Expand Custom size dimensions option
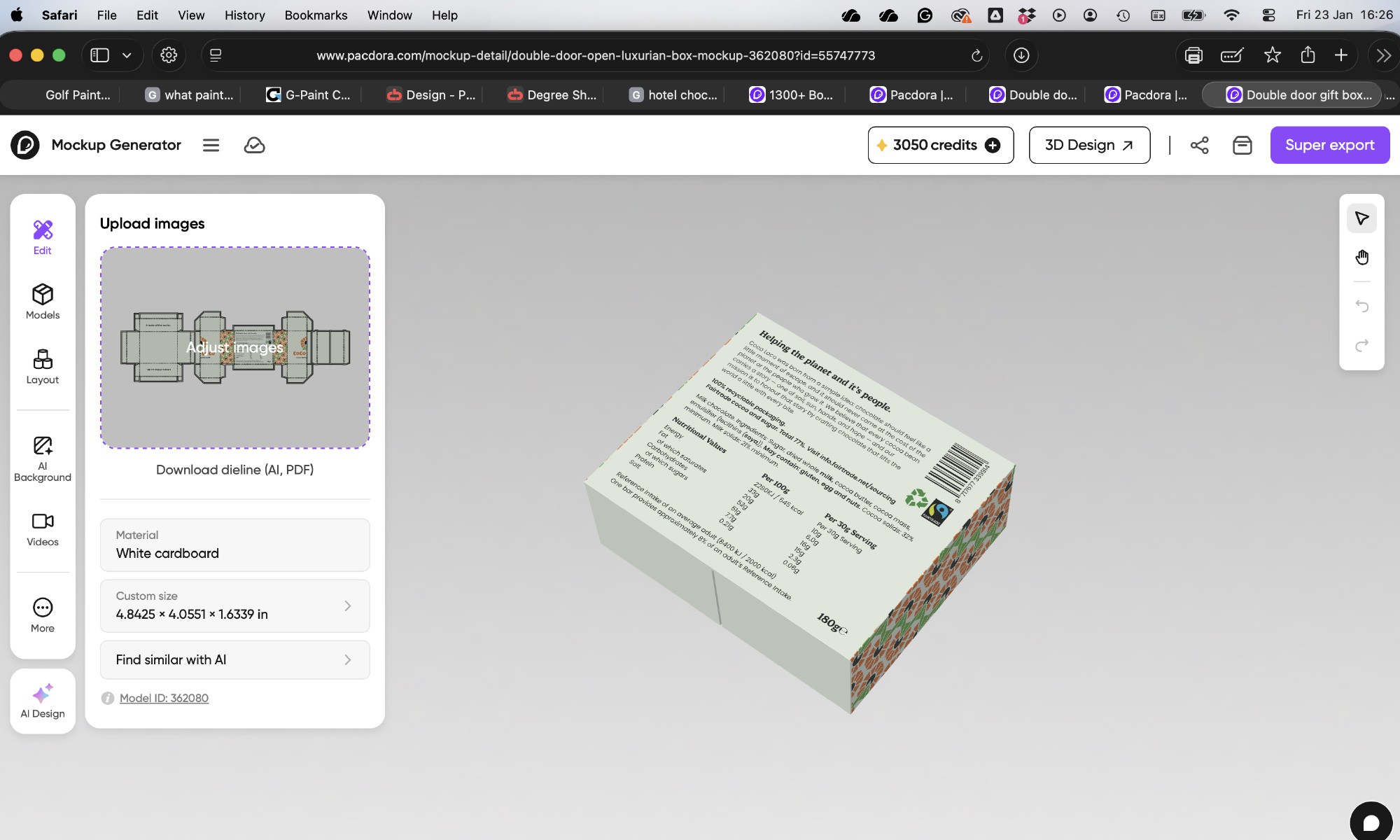This screenshot has height=840, width=1400. click(234, 605)
